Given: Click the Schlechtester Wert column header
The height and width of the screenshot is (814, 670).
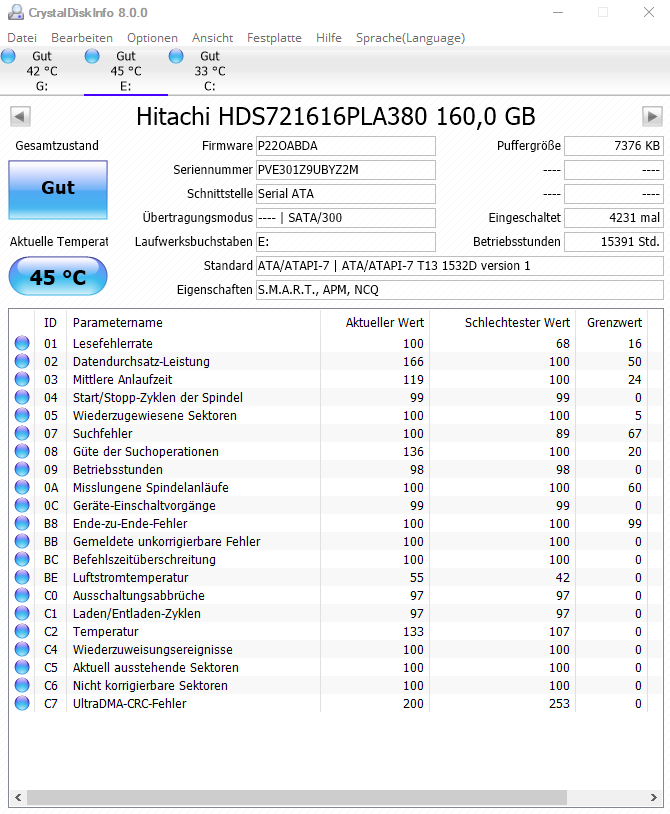Looking at the screenshot, I should [502, 322].
